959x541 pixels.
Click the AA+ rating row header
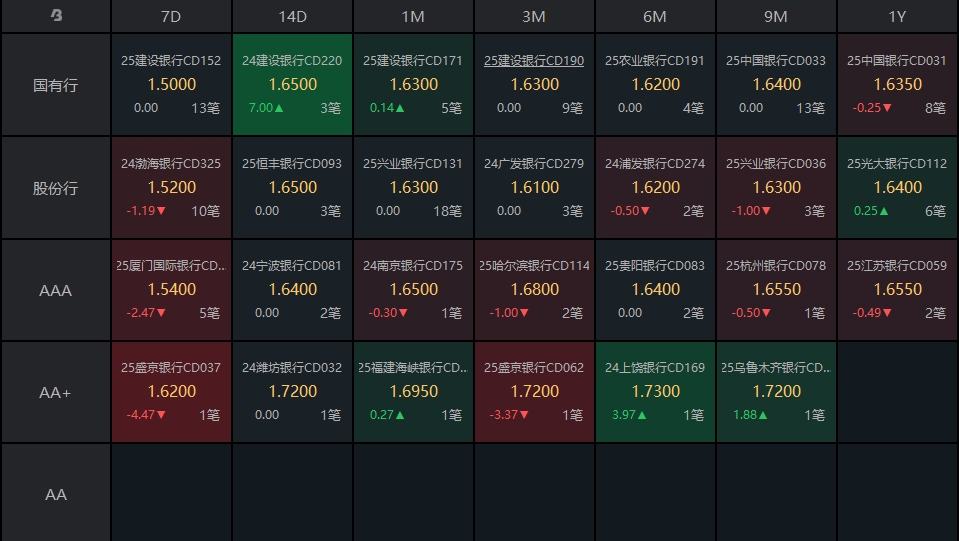tap(56, 392)
